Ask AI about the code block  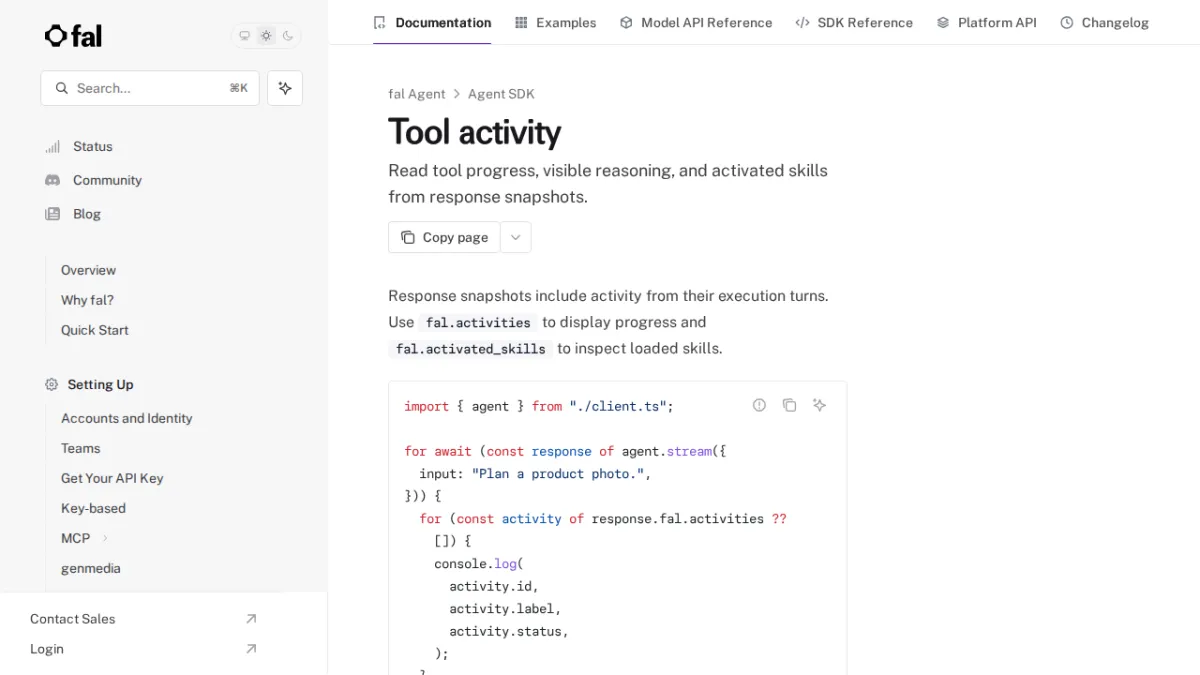tap(819, 405)
